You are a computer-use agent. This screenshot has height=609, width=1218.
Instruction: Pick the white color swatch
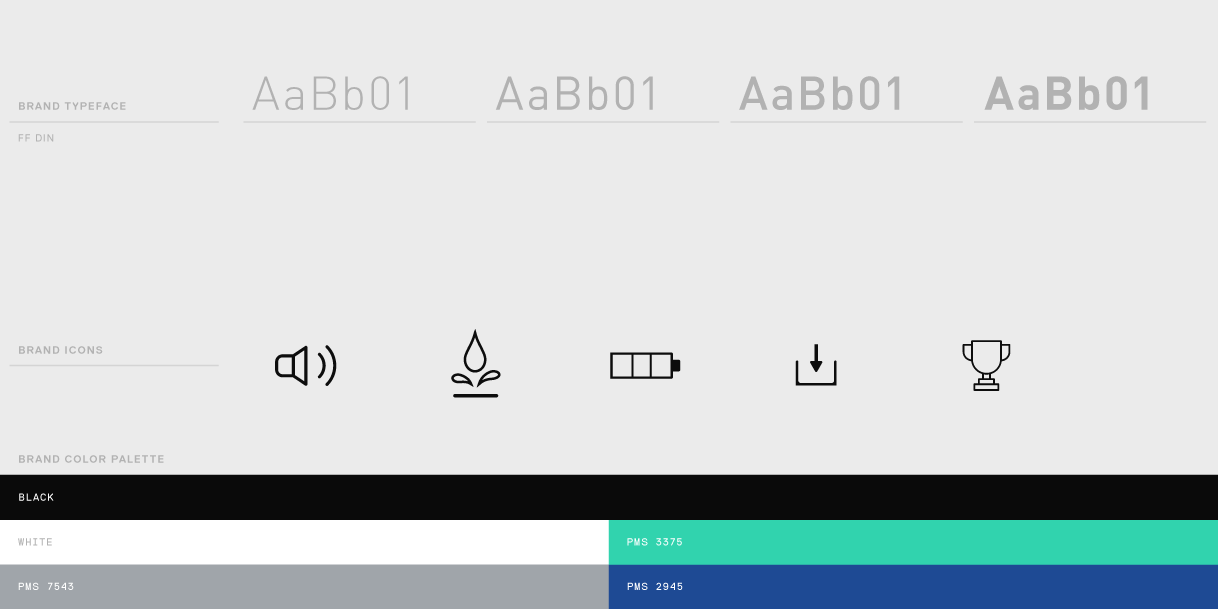(304, 542)
